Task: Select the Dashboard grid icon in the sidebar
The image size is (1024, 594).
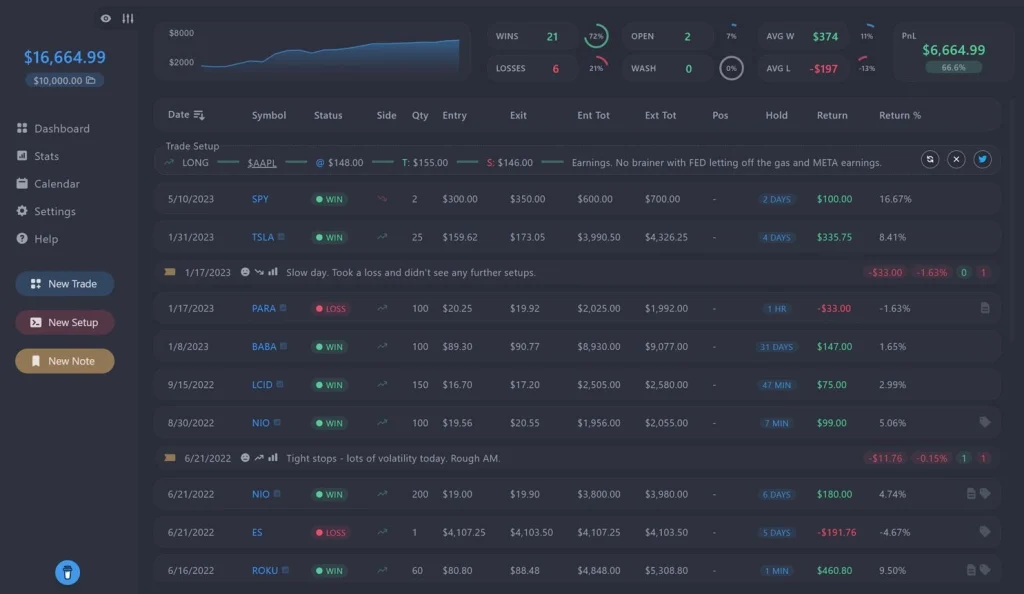Action: tap(23, 128)
